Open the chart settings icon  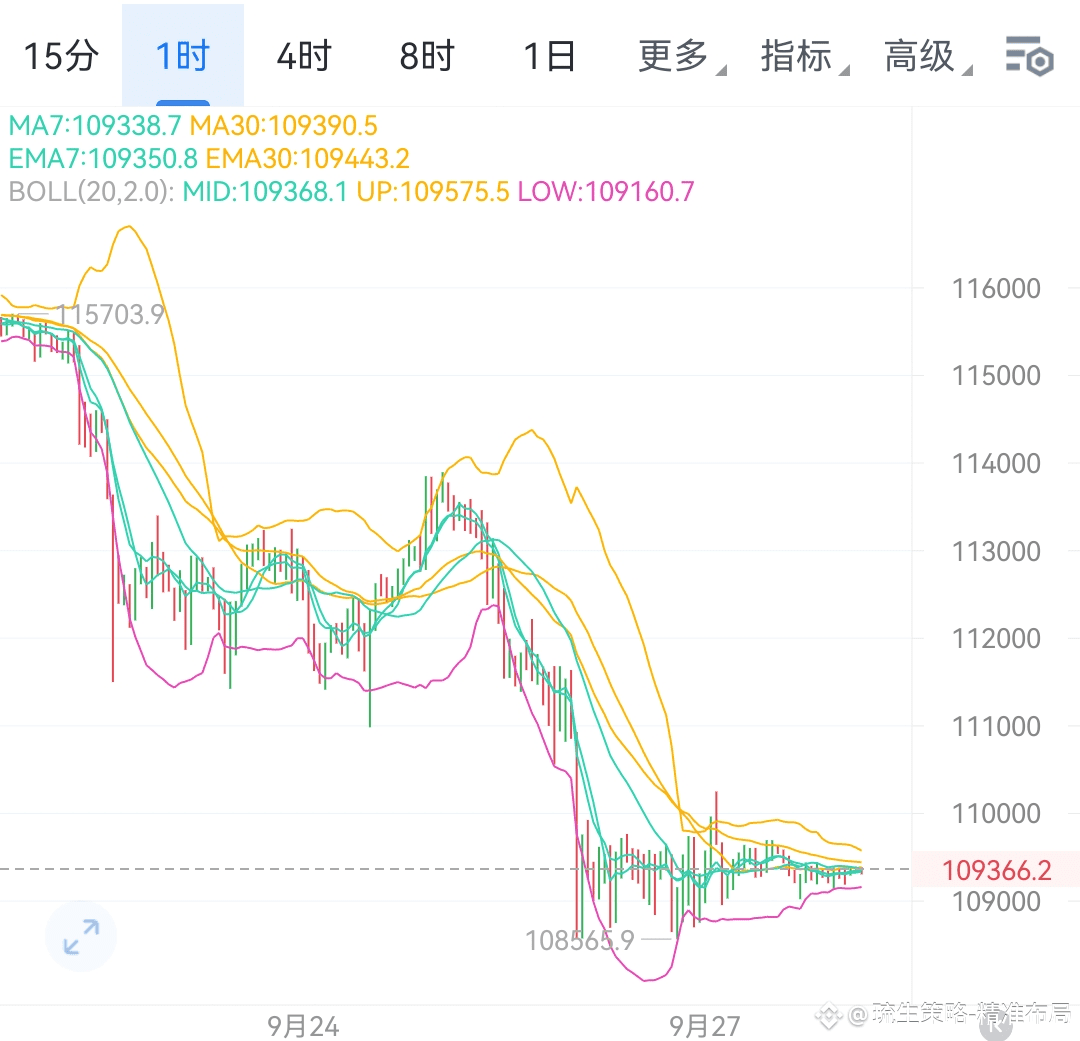(x=1029, y=56)
